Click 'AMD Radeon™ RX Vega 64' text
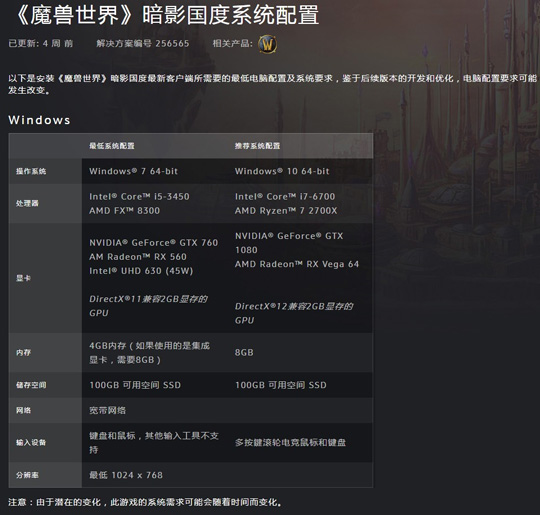This screenshot has height=515, width=540. point(297,264)
